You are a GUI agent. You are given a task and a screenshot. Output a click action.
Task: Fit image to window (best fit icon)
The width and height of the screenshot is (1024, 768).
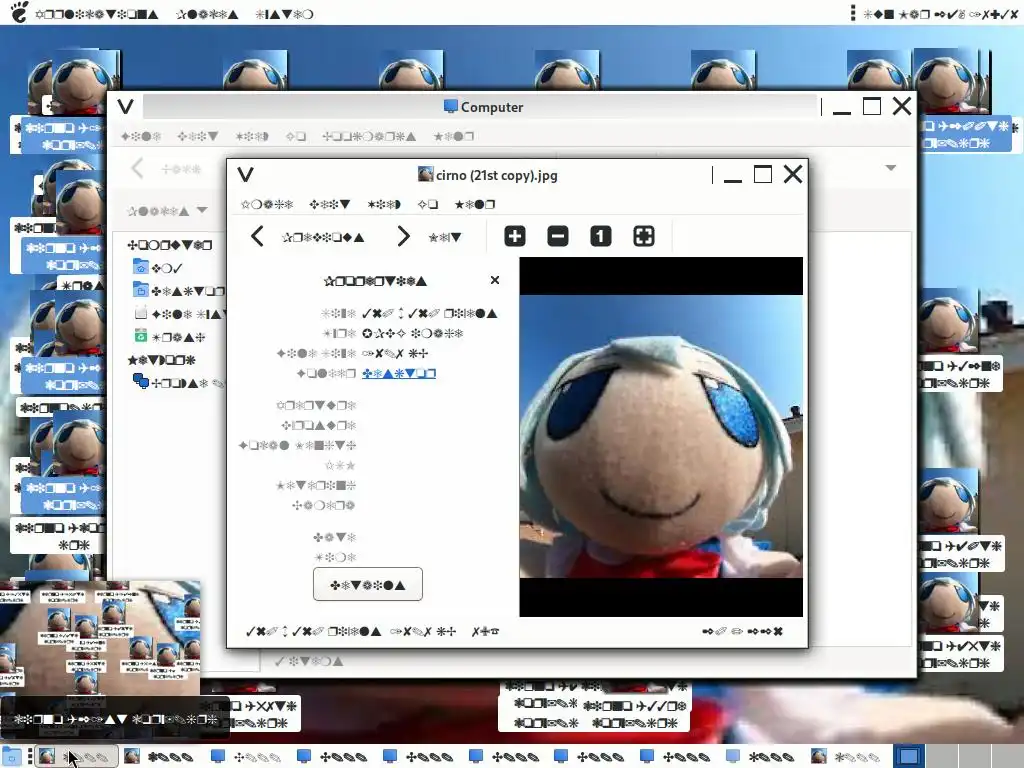(644, 236)
